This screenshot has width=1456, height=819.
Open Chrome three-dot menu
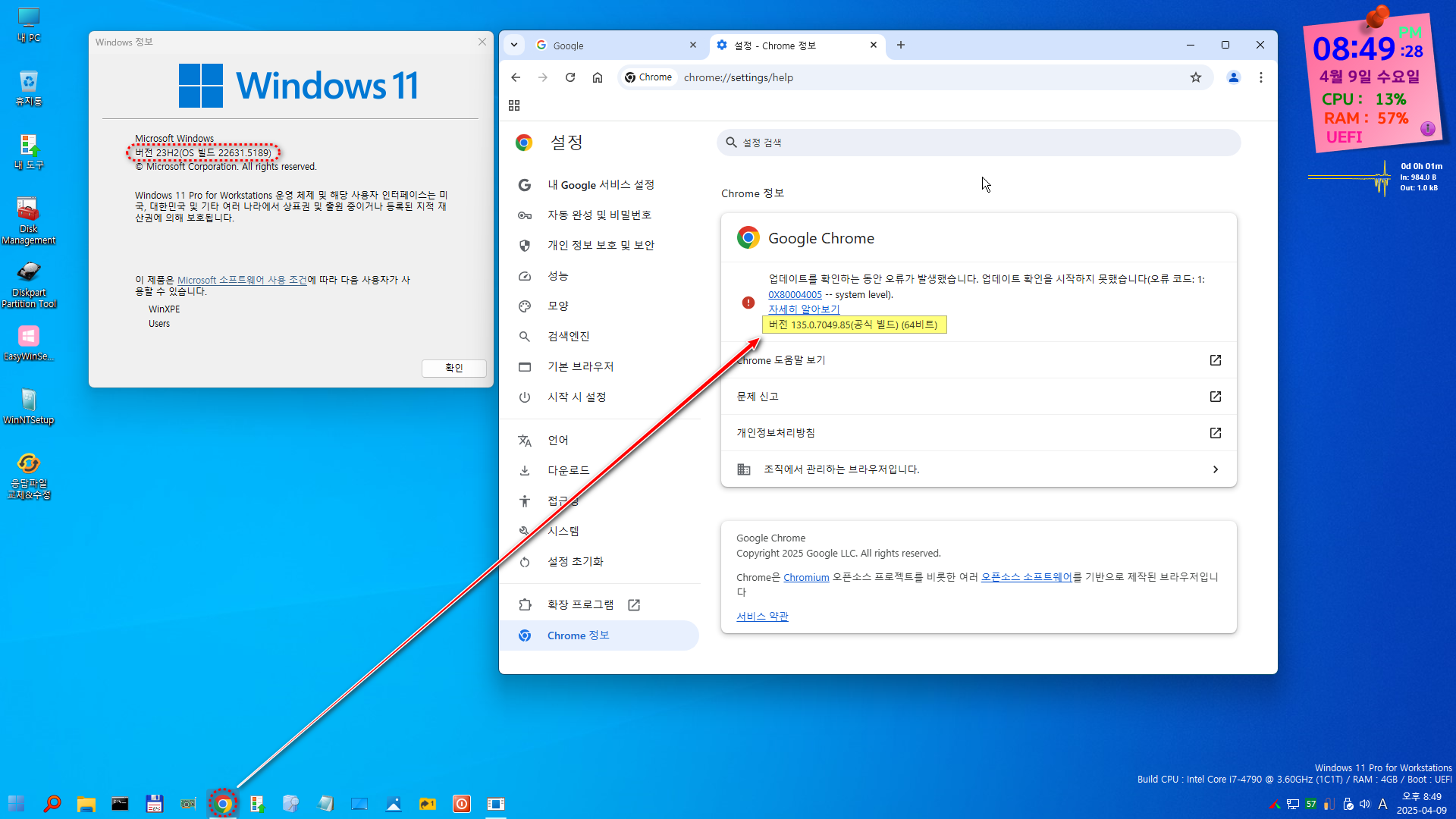tap(1261, 77)
